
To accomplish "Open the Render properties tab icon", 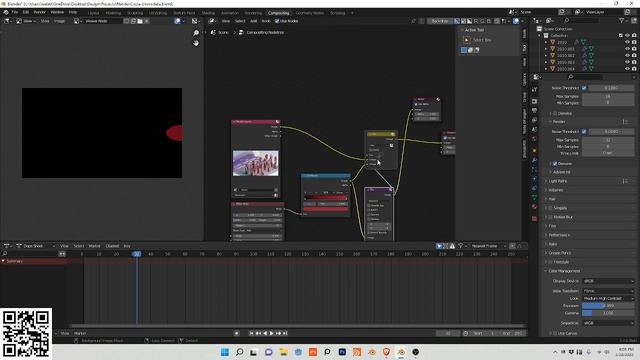I will (x=534, y=101).
